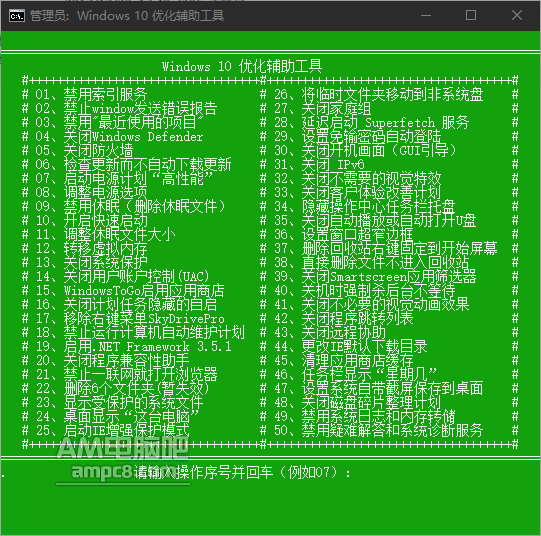Viewport: 541px width, 536px height.
Task: Click option 32 关闭不需要的视觉特效
Action: pos(357,179)
